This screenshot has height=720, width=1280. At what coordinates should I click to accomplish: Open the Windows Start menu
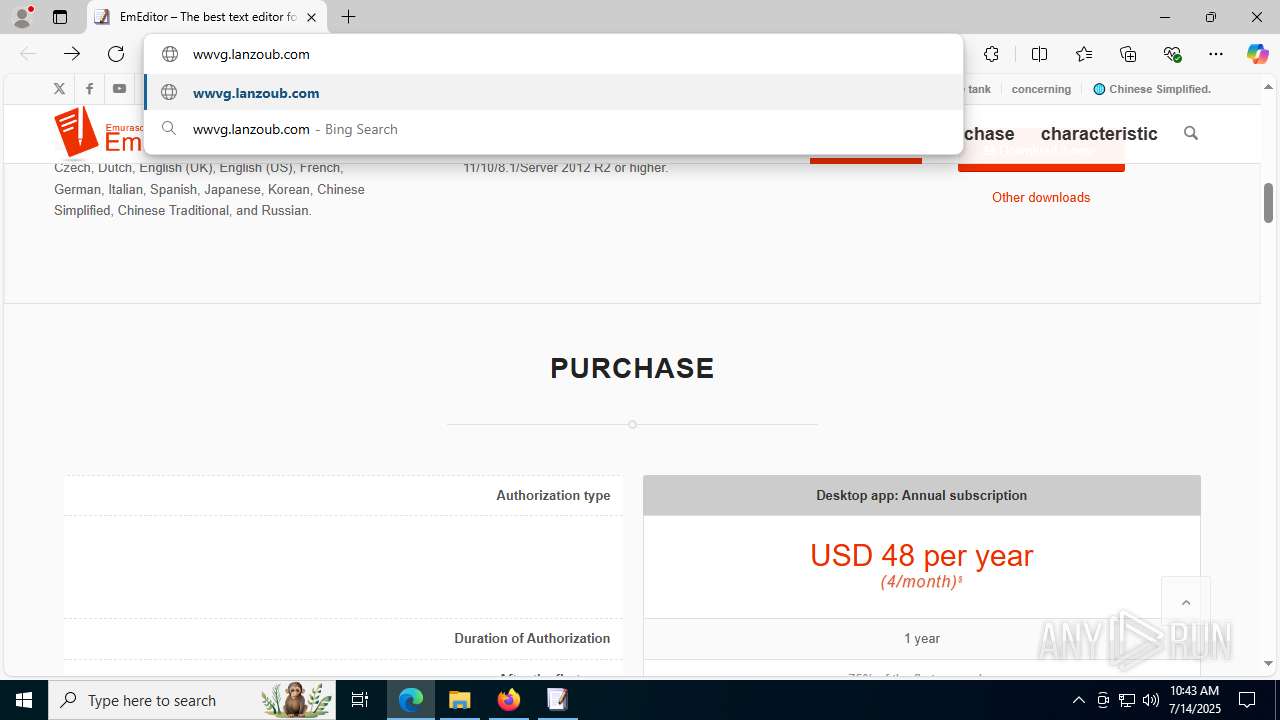tap(24, 700)
